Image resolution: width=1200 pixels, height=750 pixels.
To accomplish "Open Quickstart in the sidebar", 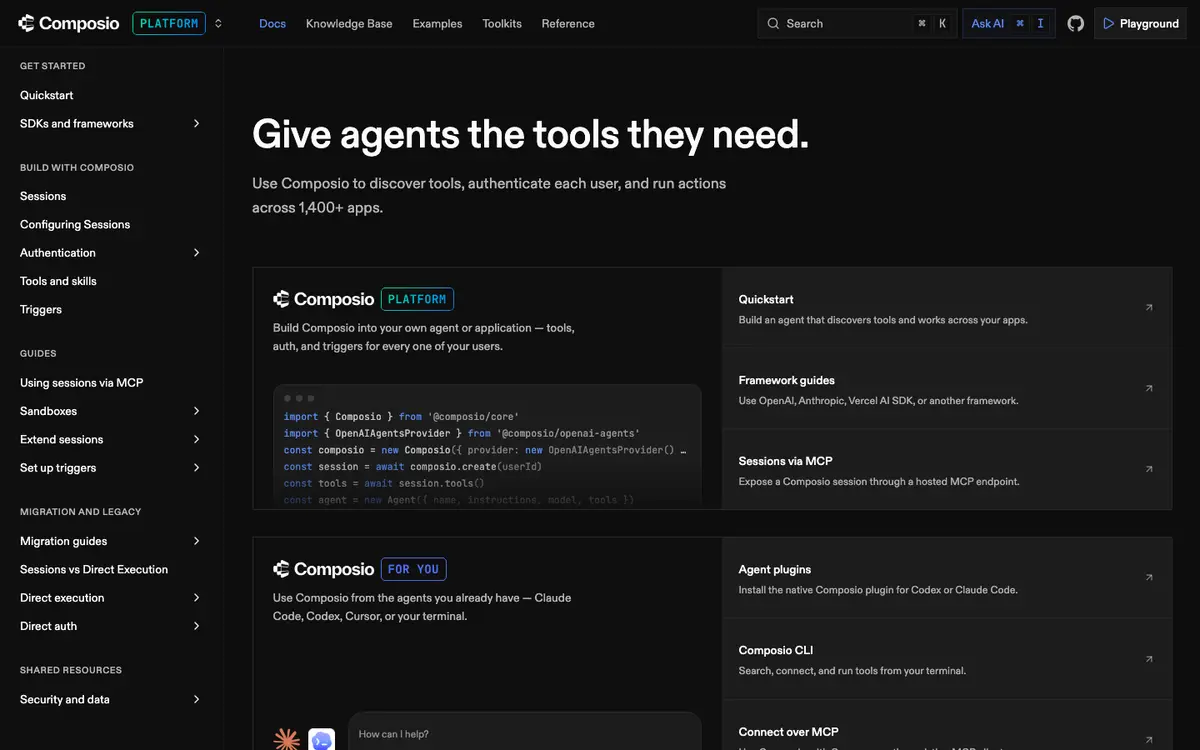I will coord(47,95).
